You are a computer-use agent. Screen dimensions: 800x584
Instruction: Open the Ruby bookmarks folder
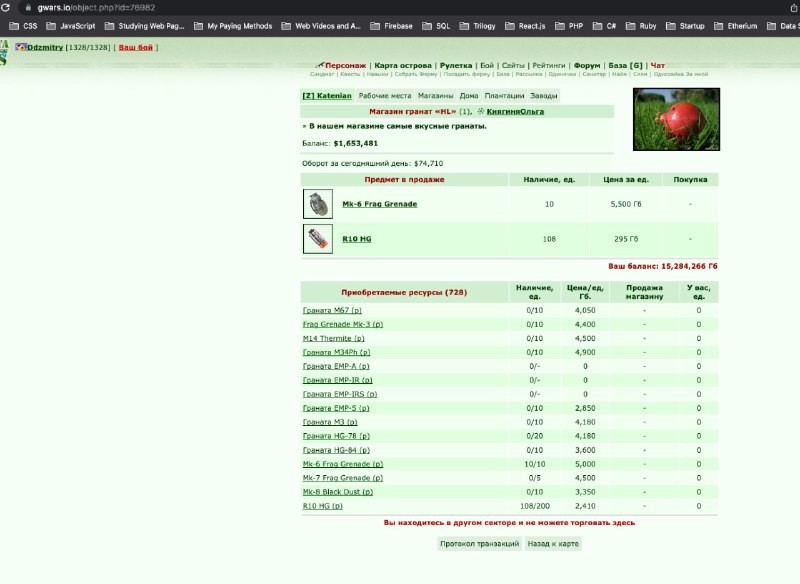click(x=641, y=26)
